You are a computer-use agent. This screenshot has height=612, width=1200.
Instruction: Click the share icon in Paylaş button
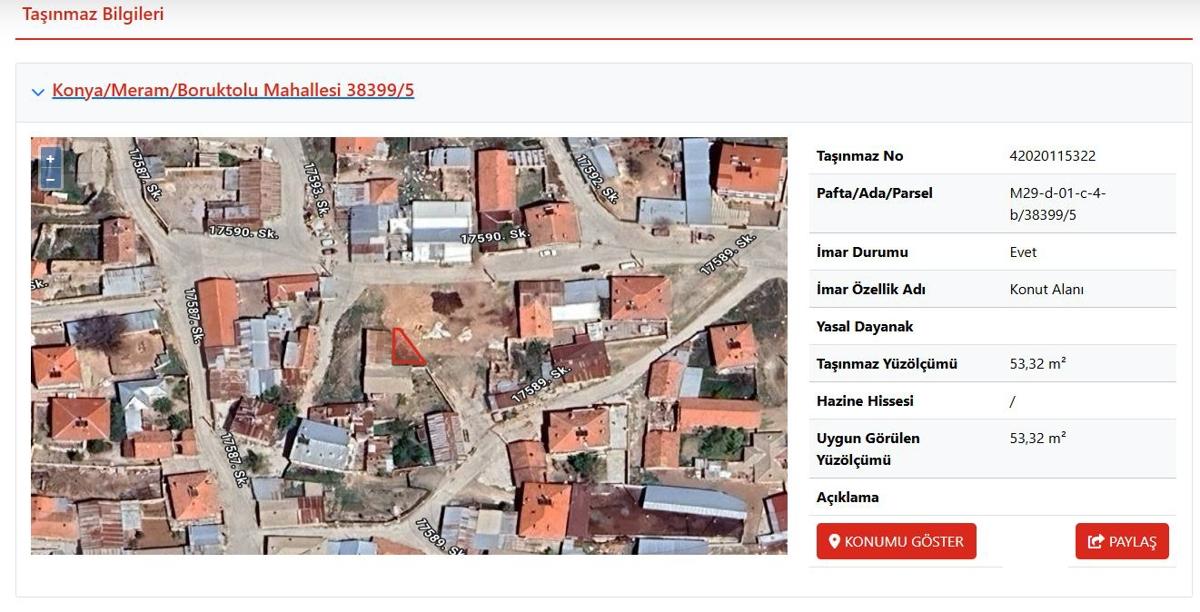[1096, 542]
